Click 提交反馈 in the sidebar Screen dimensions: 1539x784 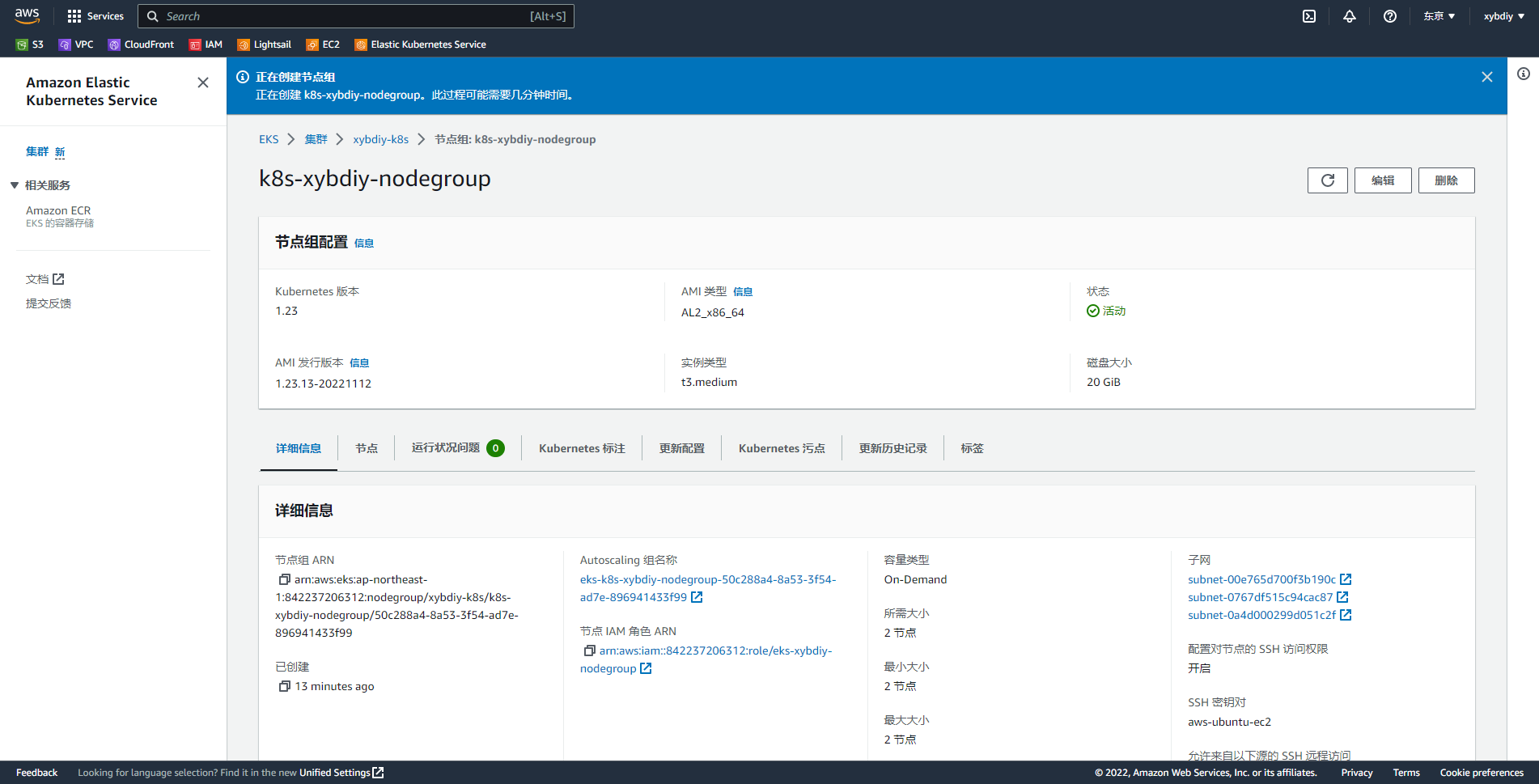[x=49, y=303]
